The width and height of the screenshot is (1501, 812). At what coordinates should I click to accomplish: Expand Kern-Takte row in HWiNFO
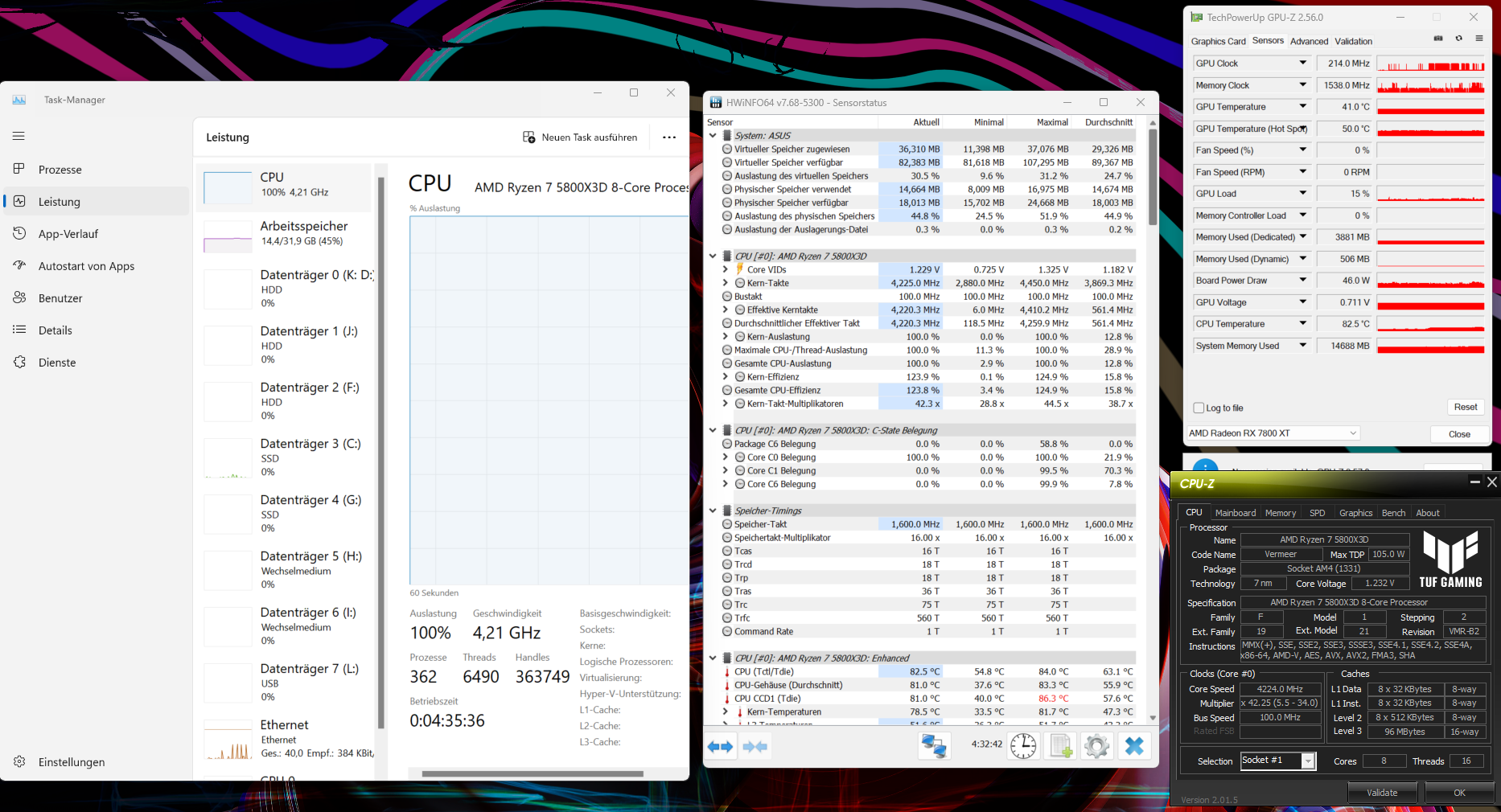click(x=726, y=283)
